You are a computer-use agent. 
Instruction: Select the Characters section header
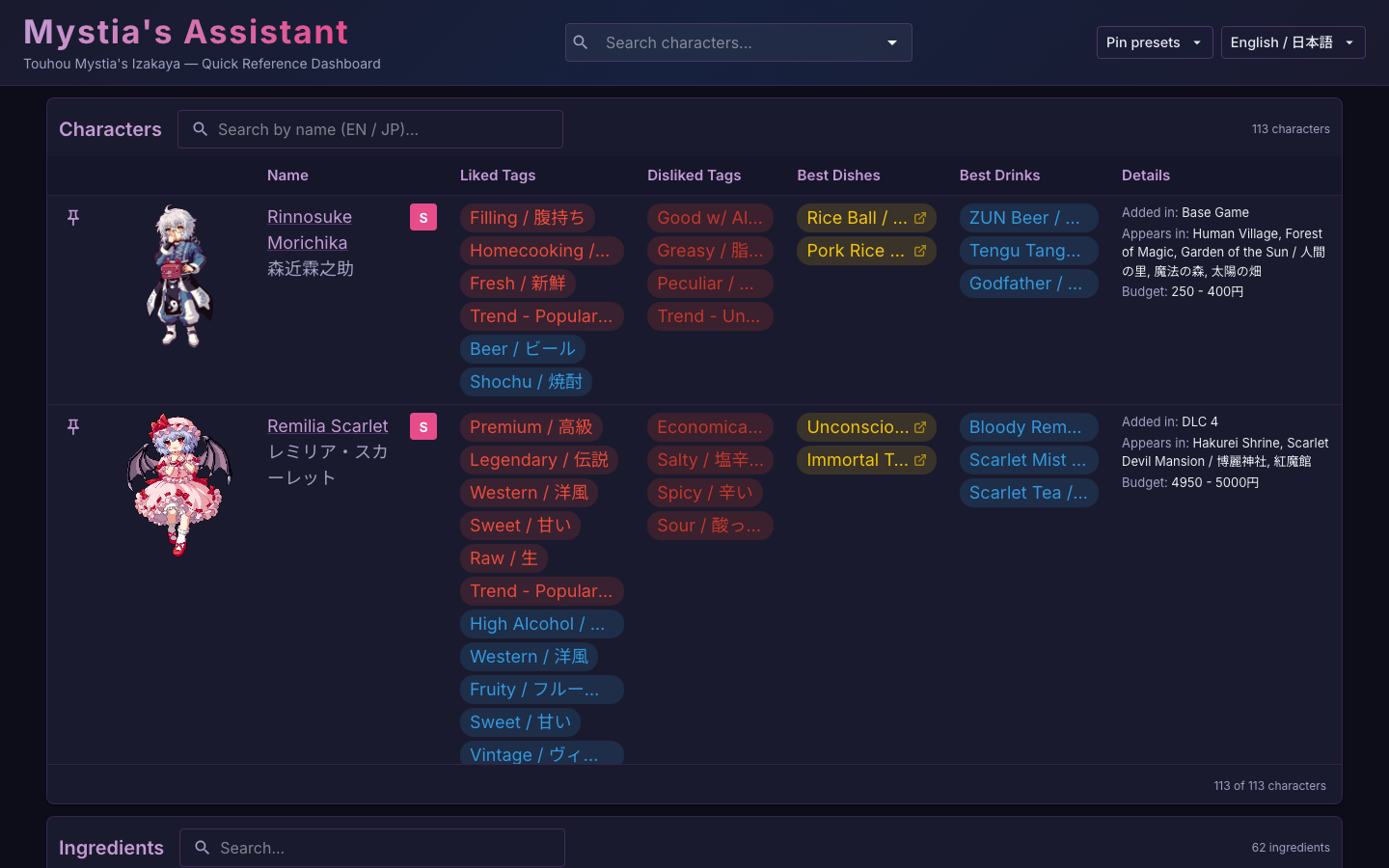coord(110,128)
